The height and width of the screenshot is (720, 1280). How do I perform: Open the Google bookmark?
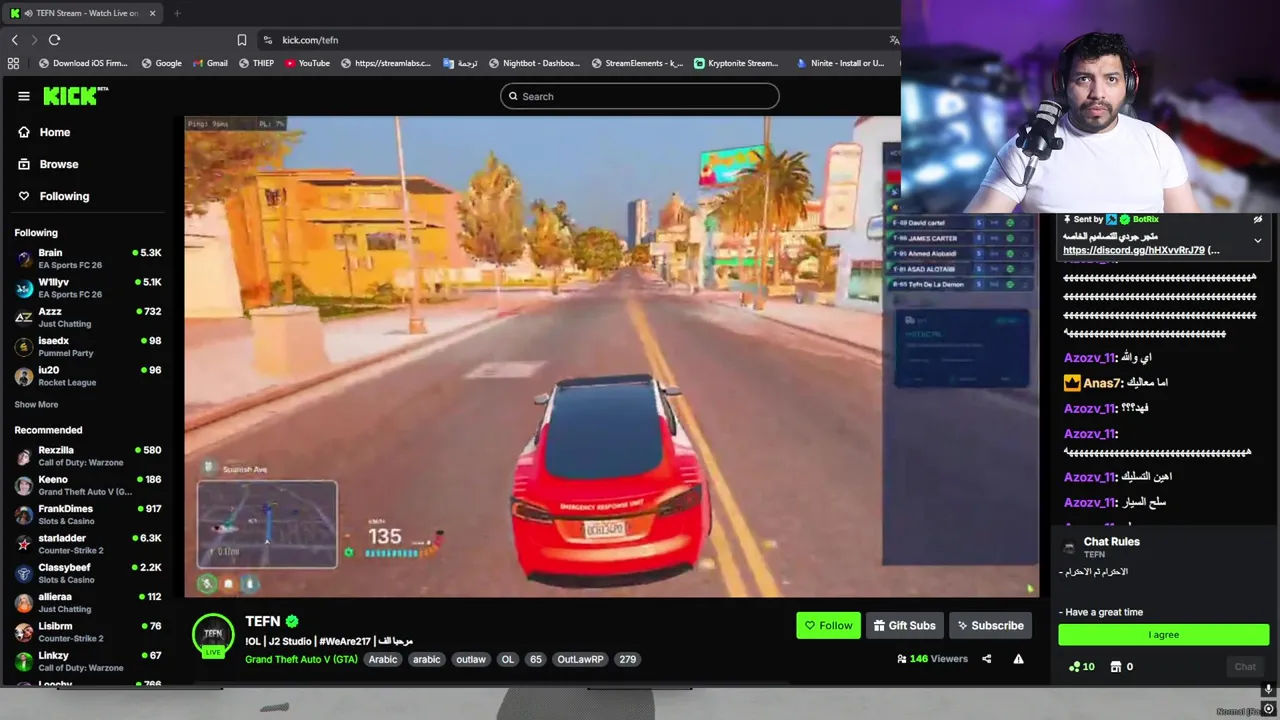point(161,63)
